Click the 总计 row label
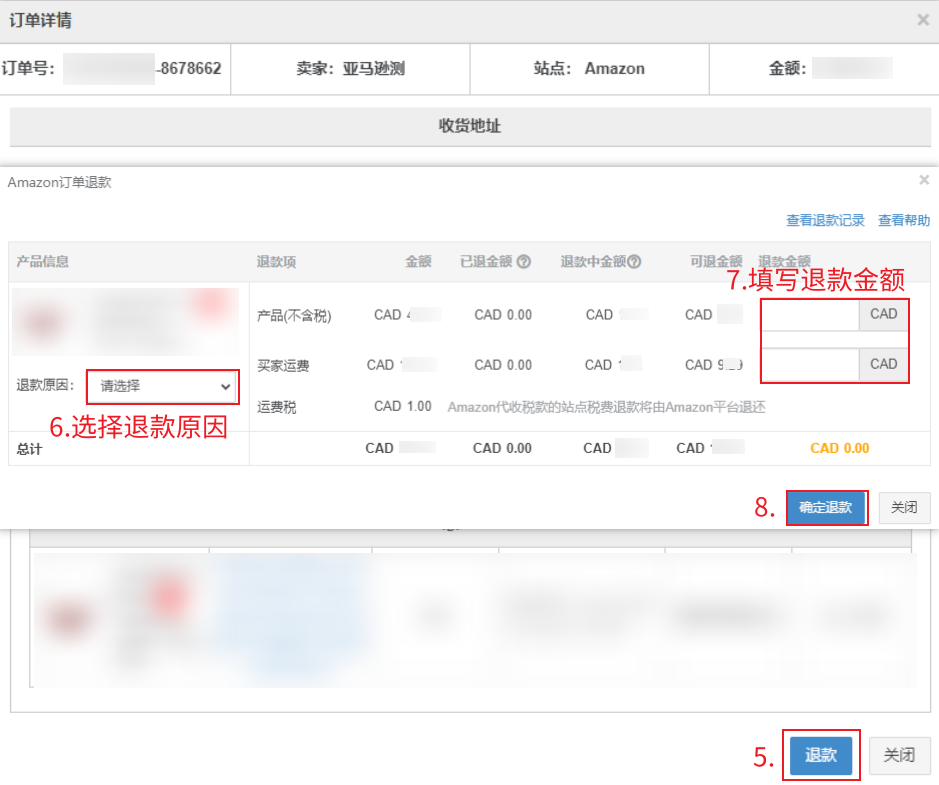 coord(29,449)
